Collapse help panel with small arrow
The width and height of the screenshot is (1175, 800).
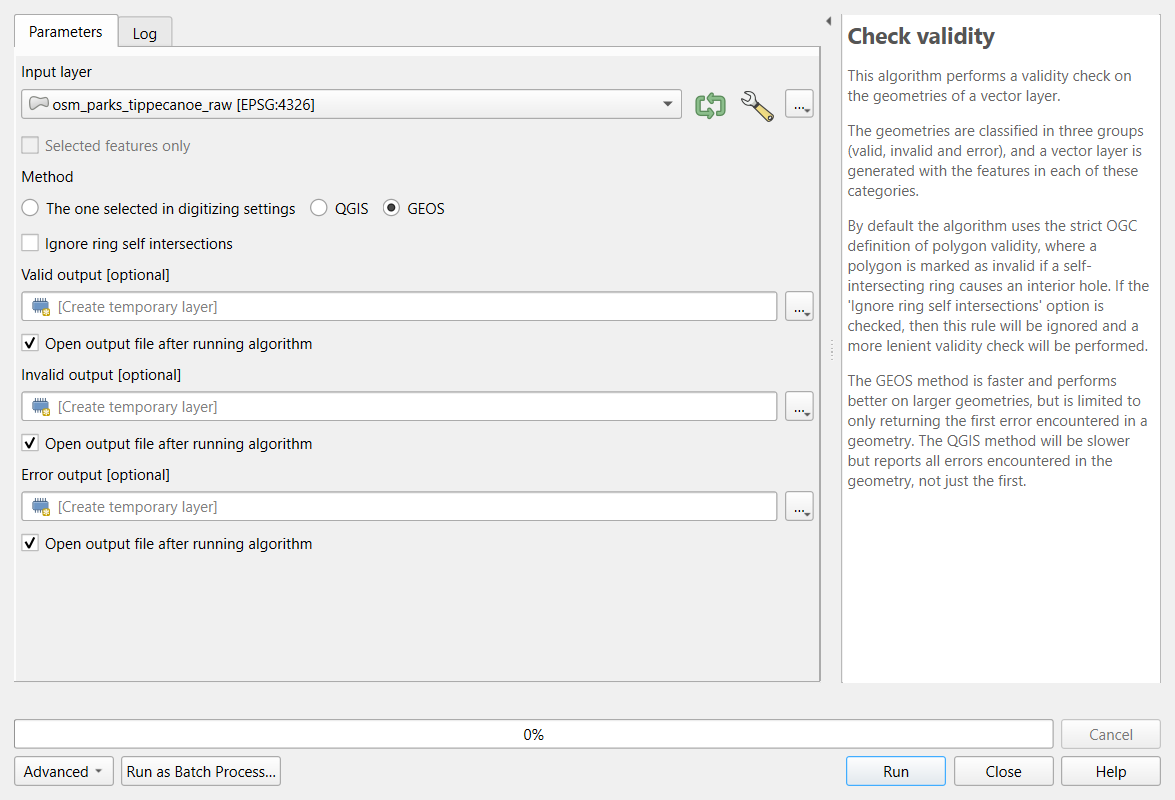click(x=828, y=21)
